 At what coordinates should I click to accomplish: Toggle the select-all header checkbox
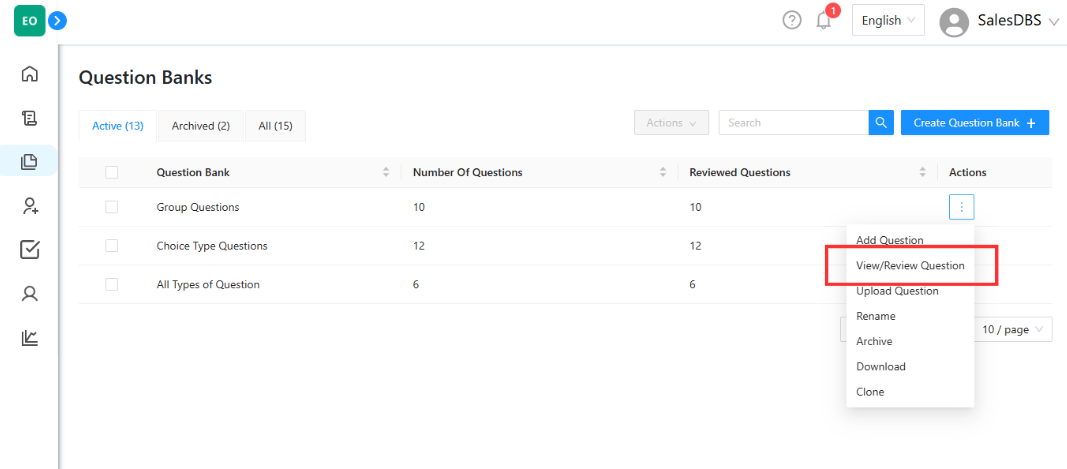coord(111,172)
